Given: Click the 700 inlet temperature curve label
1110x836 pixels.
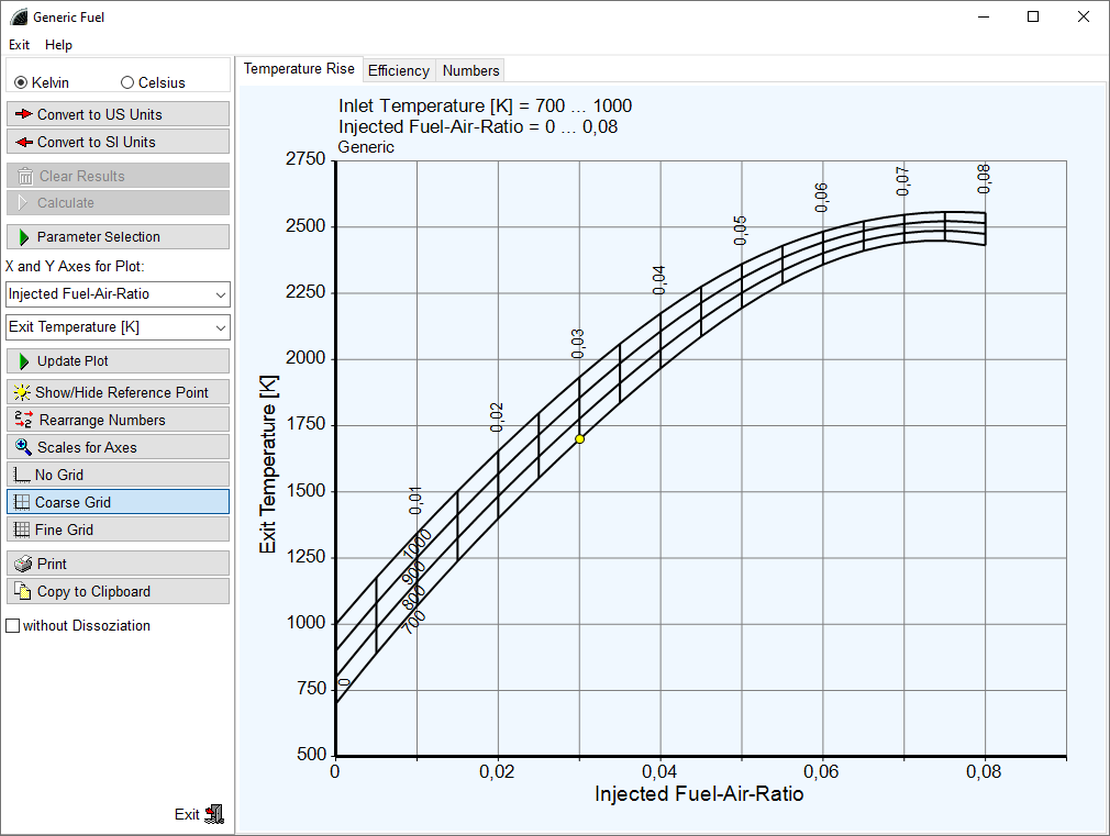Looking at the screenshot, I should (414, 622).
